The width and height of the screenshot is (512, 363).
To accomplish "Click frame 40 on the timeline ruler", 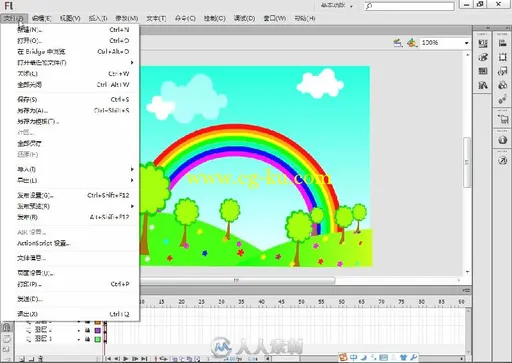I will click(261, 301).
